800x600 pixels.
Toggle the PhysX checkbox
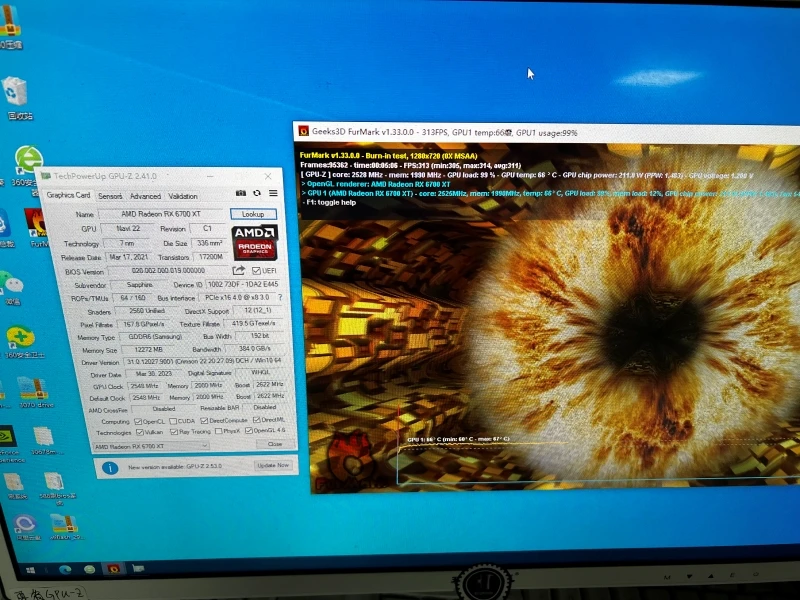[218, 431]
